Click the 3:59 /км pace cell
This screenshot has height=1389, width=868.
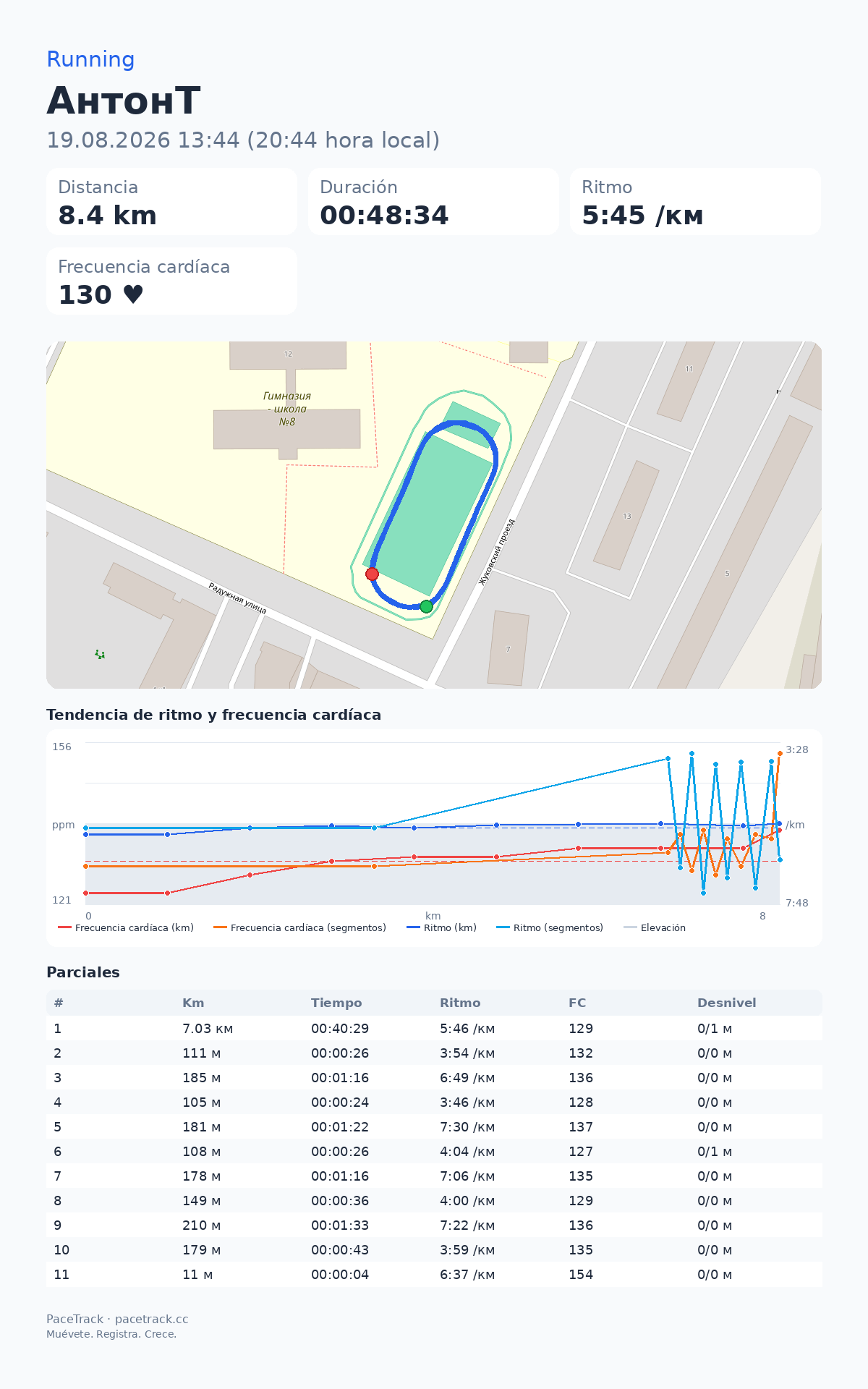(x=467, y=1249)
